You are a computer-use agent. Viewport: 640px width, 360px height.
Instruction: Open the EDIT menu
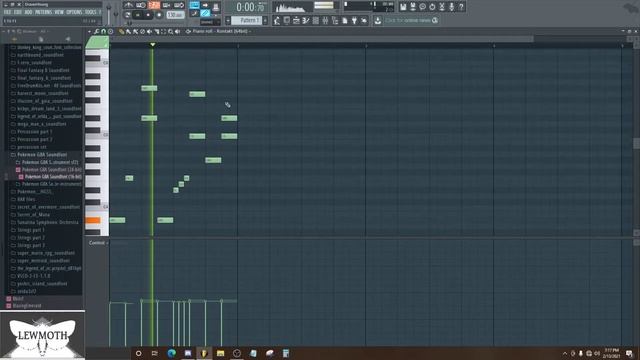pos(18,12)
